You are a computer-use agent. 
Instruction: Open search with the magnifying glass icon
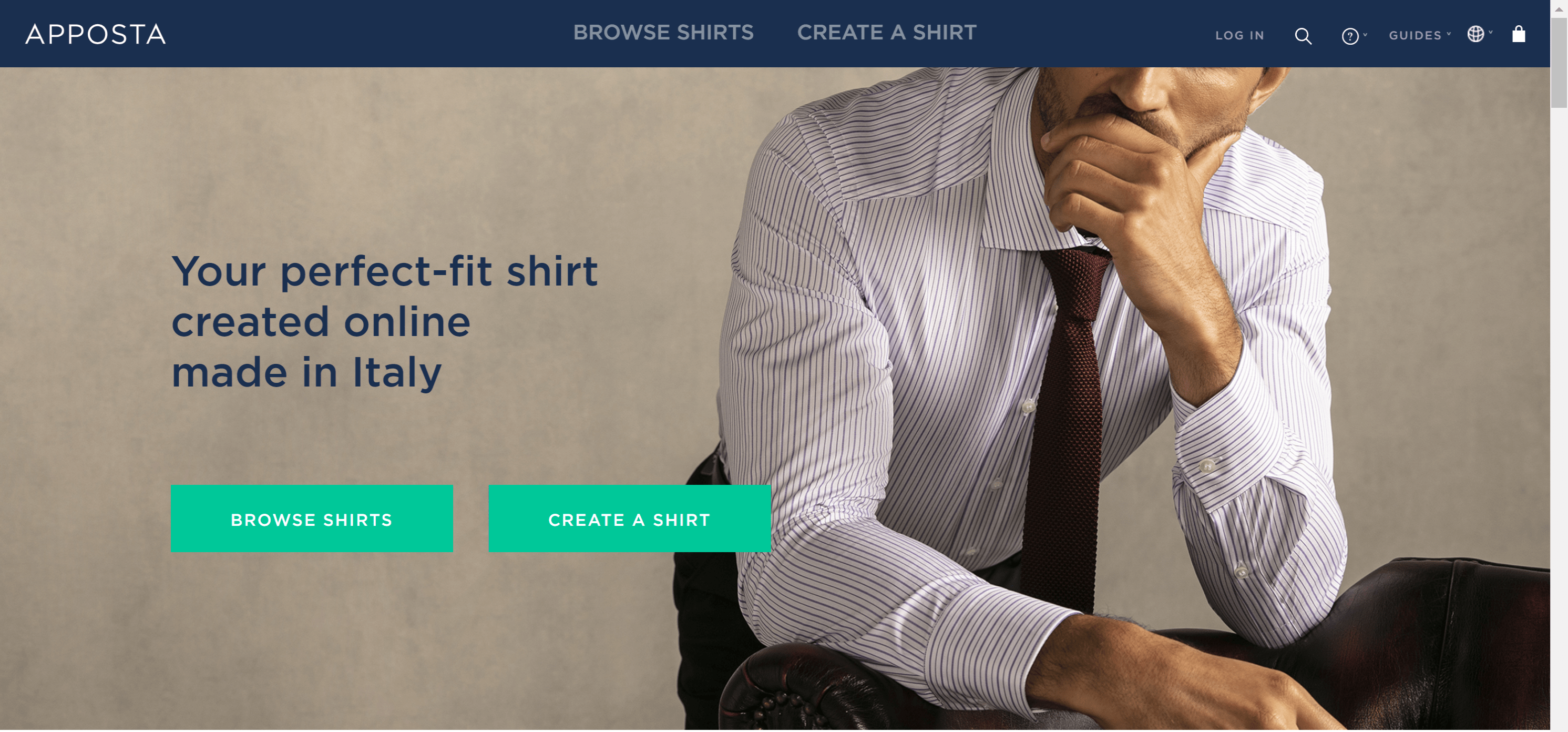click(1303, 36)
